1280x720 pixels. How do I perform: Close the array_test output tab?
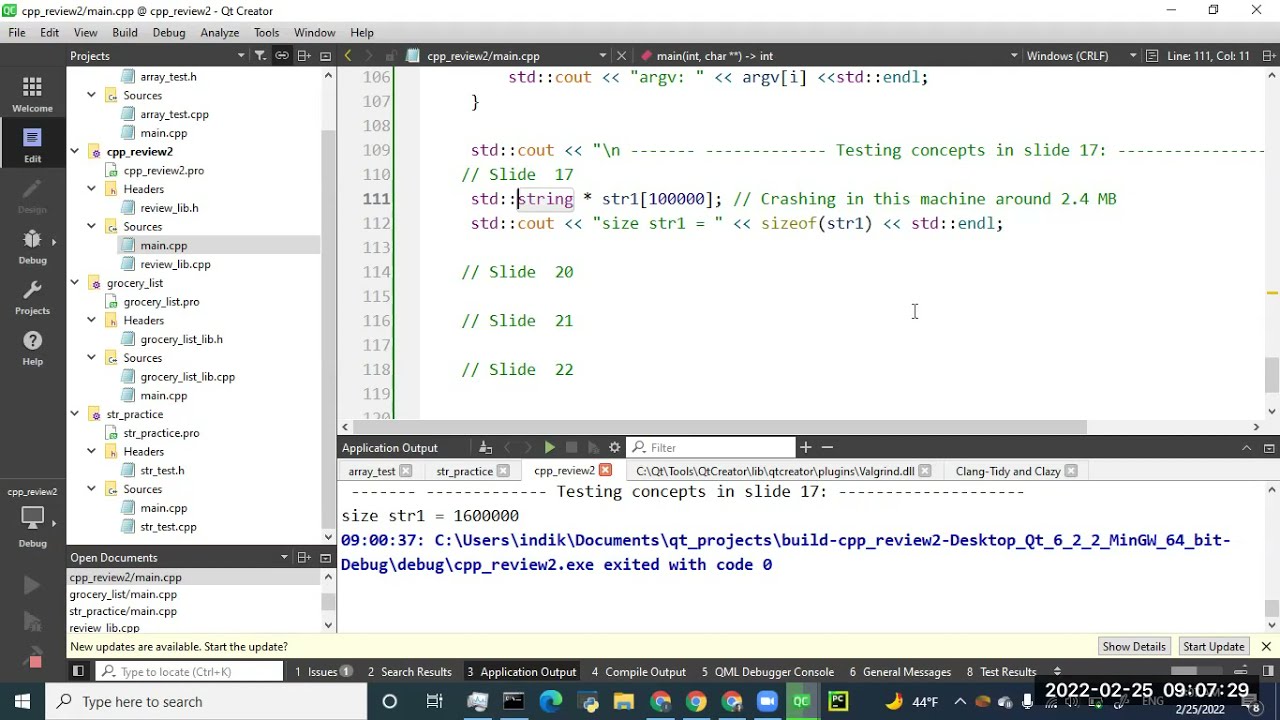click(405, 471)
